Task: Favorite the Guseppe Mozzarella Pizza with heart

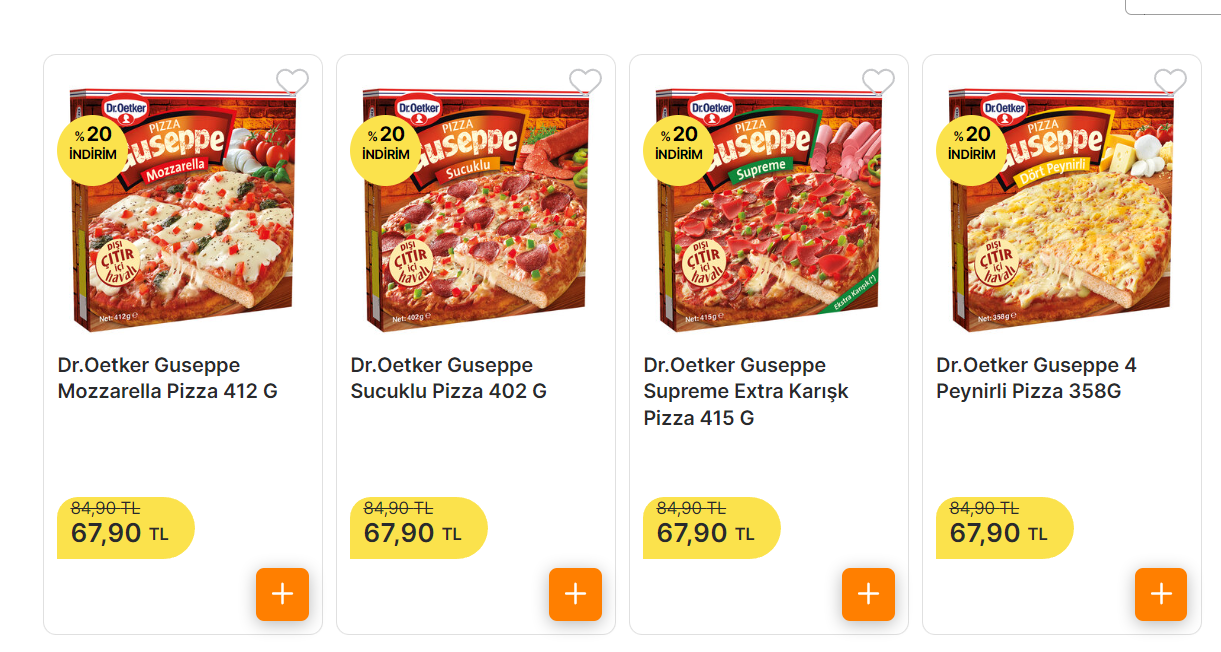Action: (x=292, y=82)
